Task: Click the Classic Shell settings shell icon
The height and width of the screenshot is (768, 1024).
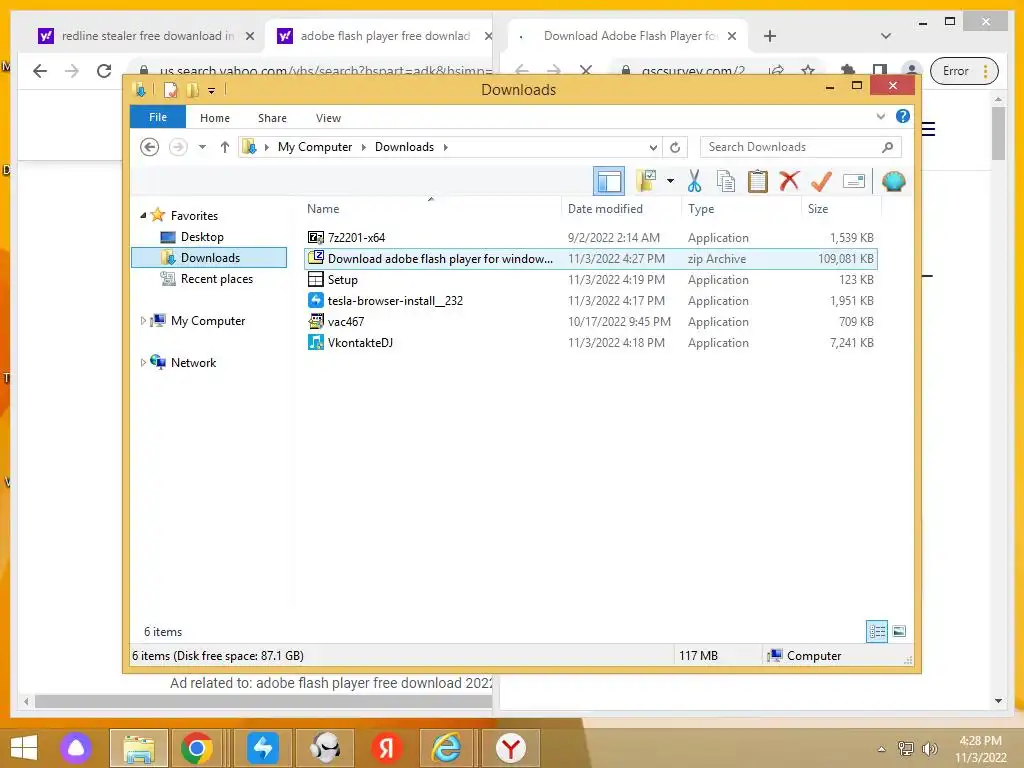Action: tap(893, 181)
